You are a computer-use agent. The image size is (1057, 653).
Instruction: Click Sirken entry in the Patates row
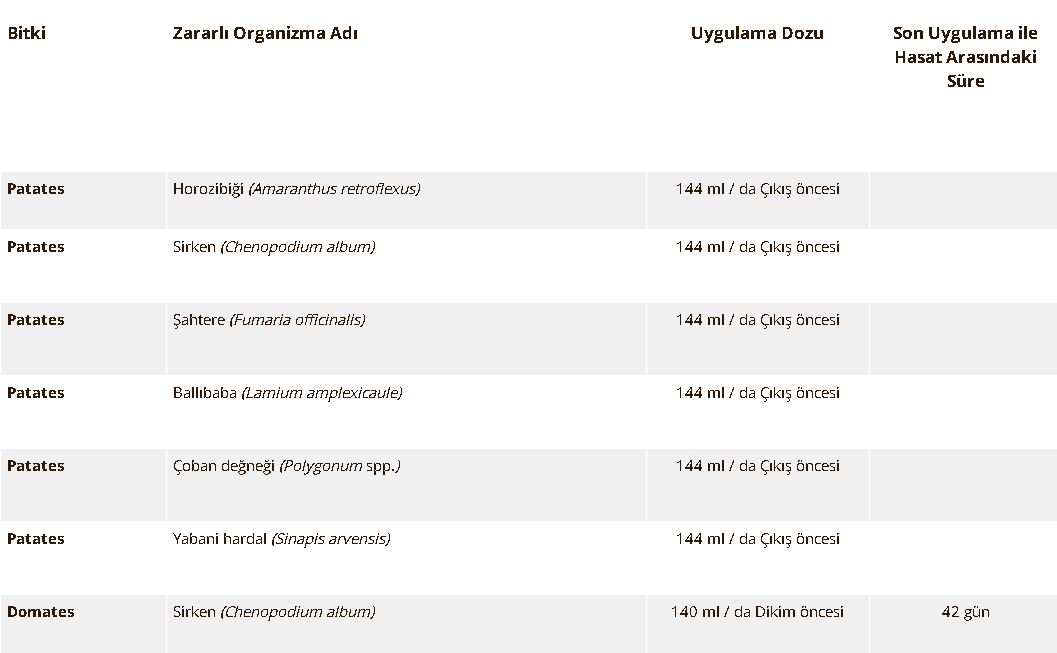(x=274, y=247)
